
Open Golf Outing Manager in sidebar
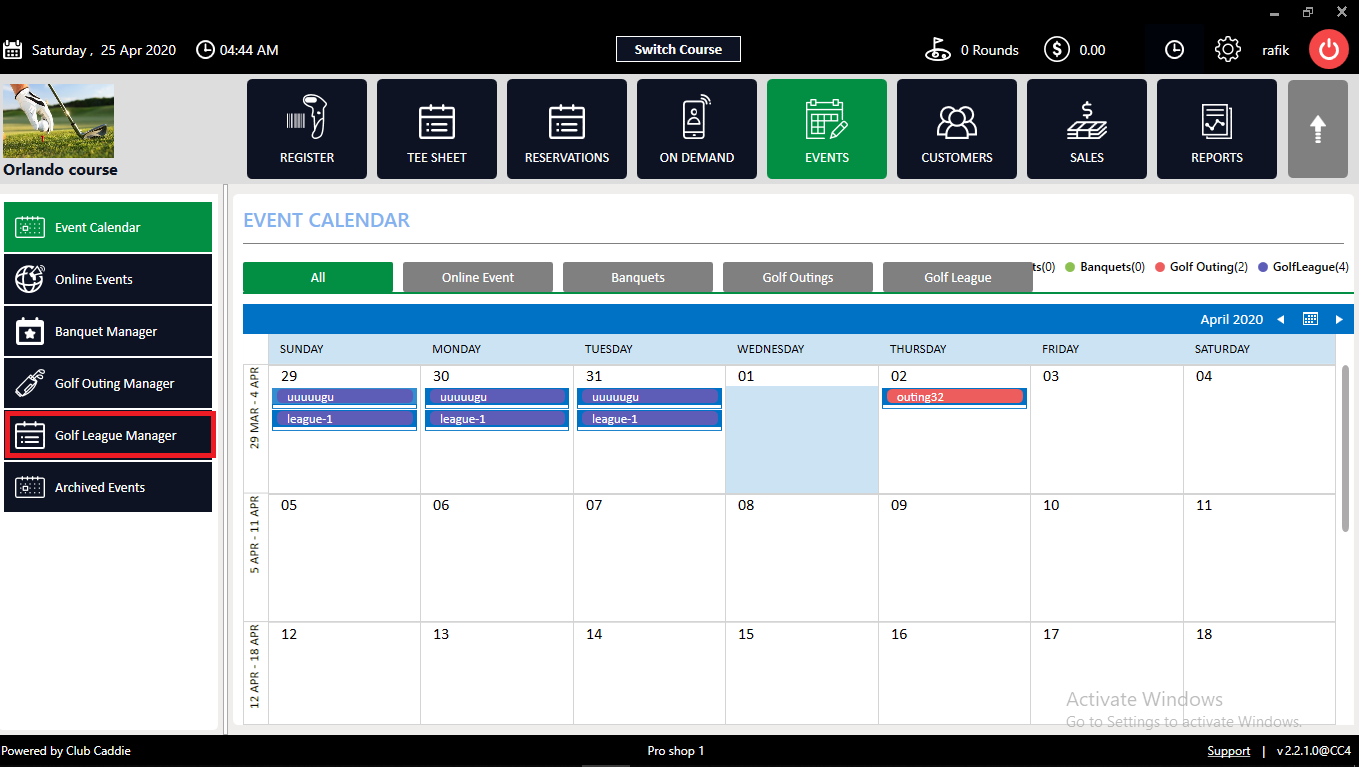pos(108,383)
